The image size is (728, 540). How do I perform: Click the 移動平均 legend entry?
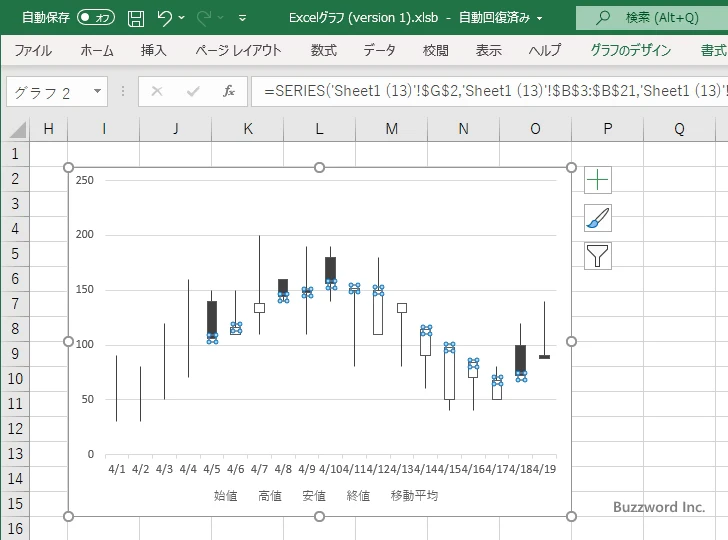tap(415, 496)
